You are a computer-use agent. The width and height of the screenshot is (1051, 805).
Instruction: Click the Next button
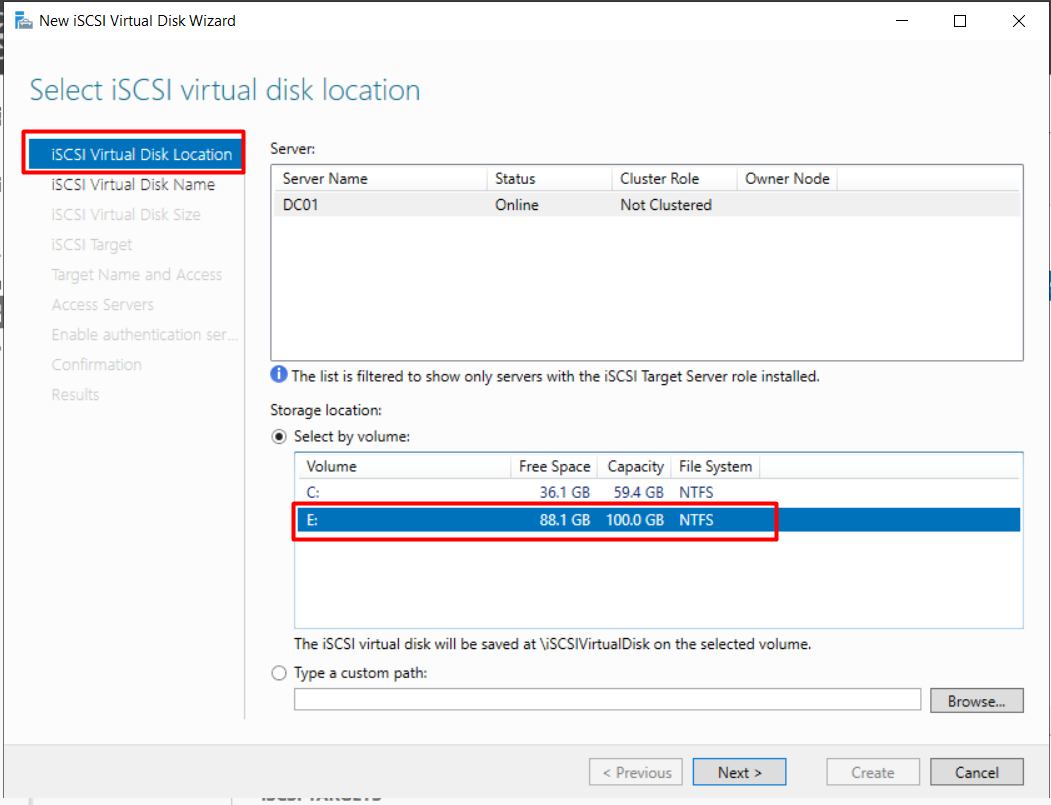740,772
